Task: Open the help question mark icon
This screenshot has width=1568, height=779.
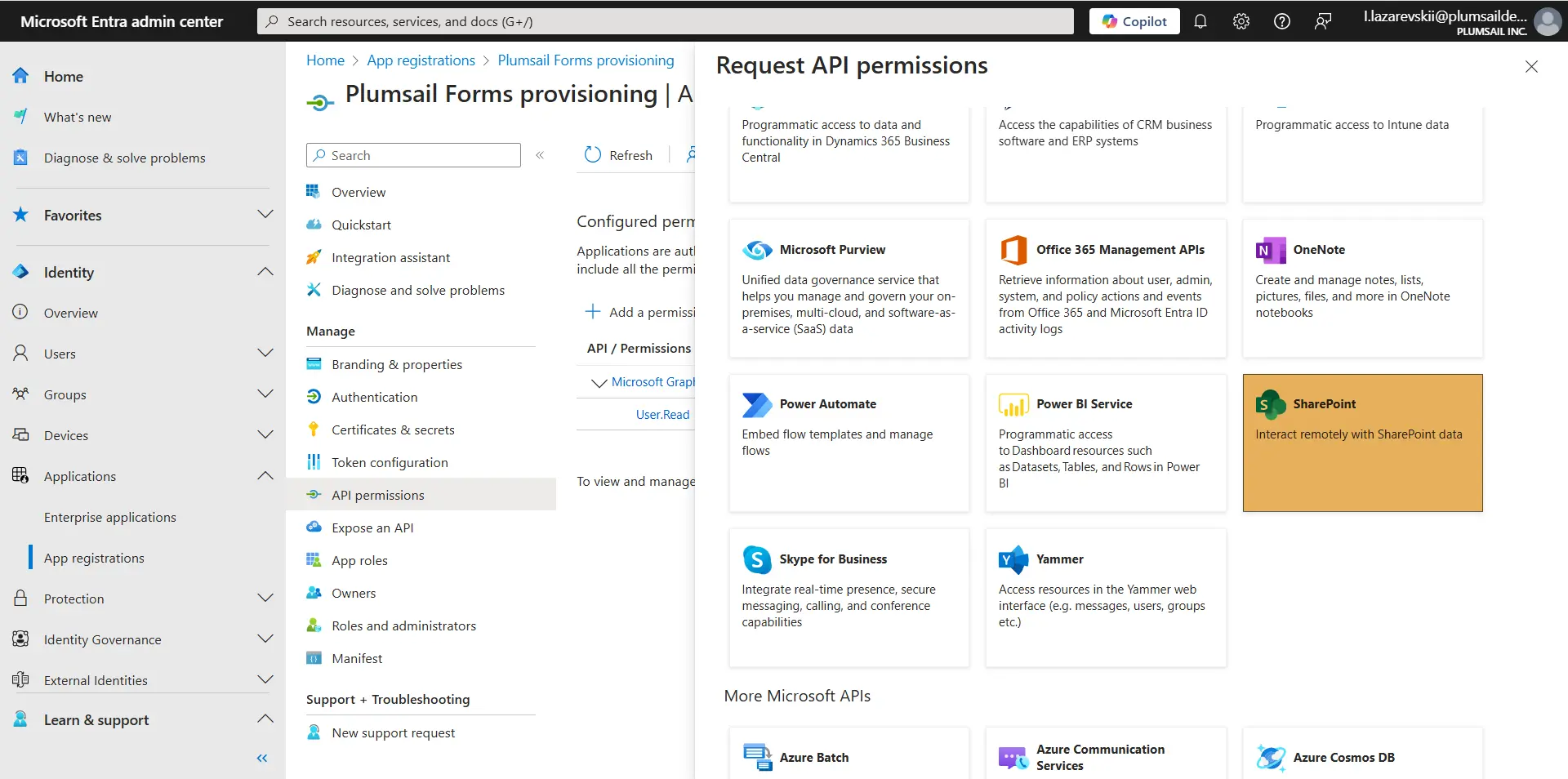Action: tap(1281, 21)
